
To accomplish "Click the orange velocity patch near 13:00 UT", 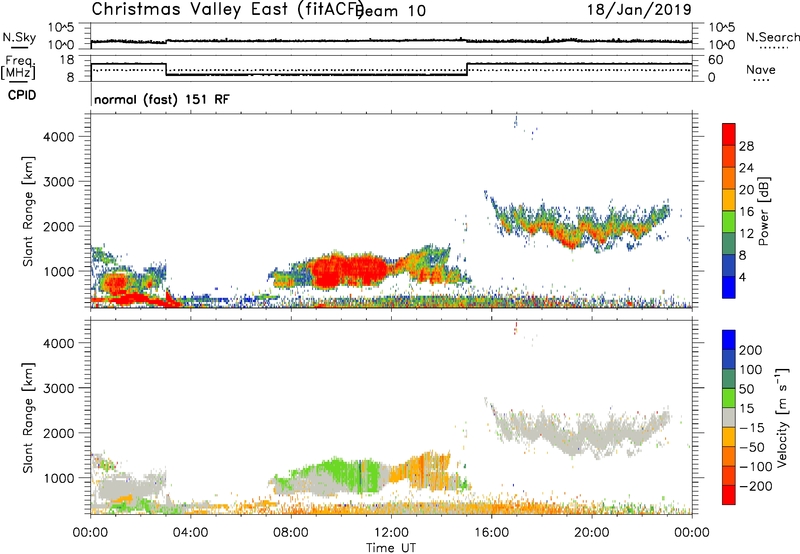I will pyautogui.click(x=422, y=468).
